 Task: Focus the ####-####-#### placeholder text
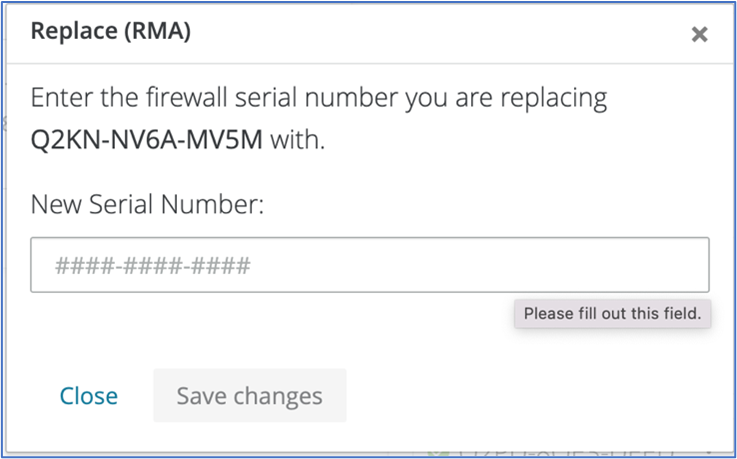(x=152, y=266)
